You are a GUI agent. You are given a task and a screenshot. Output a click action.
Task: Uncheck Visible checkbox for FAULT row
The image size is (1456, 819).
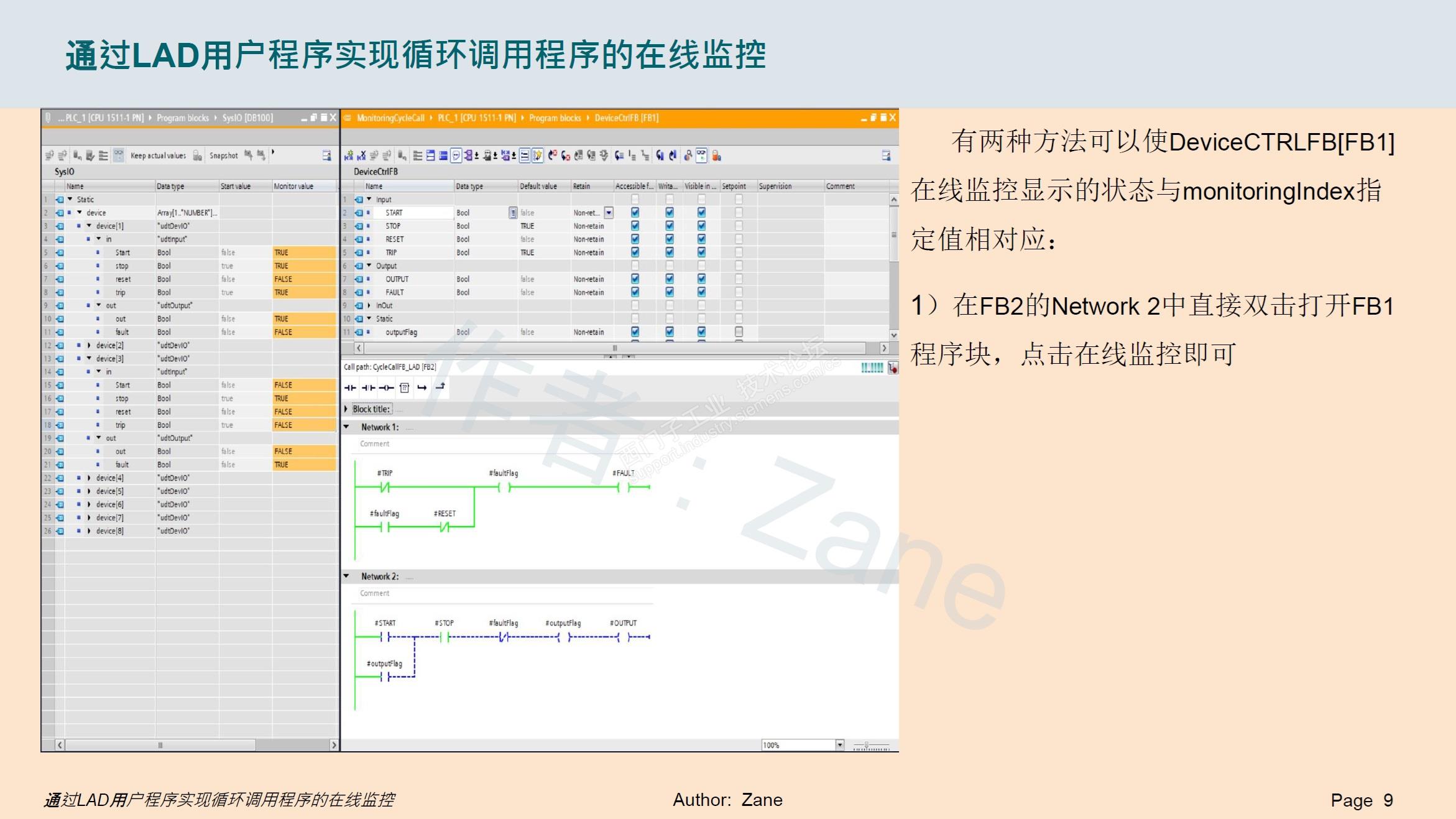pos(701,292)
